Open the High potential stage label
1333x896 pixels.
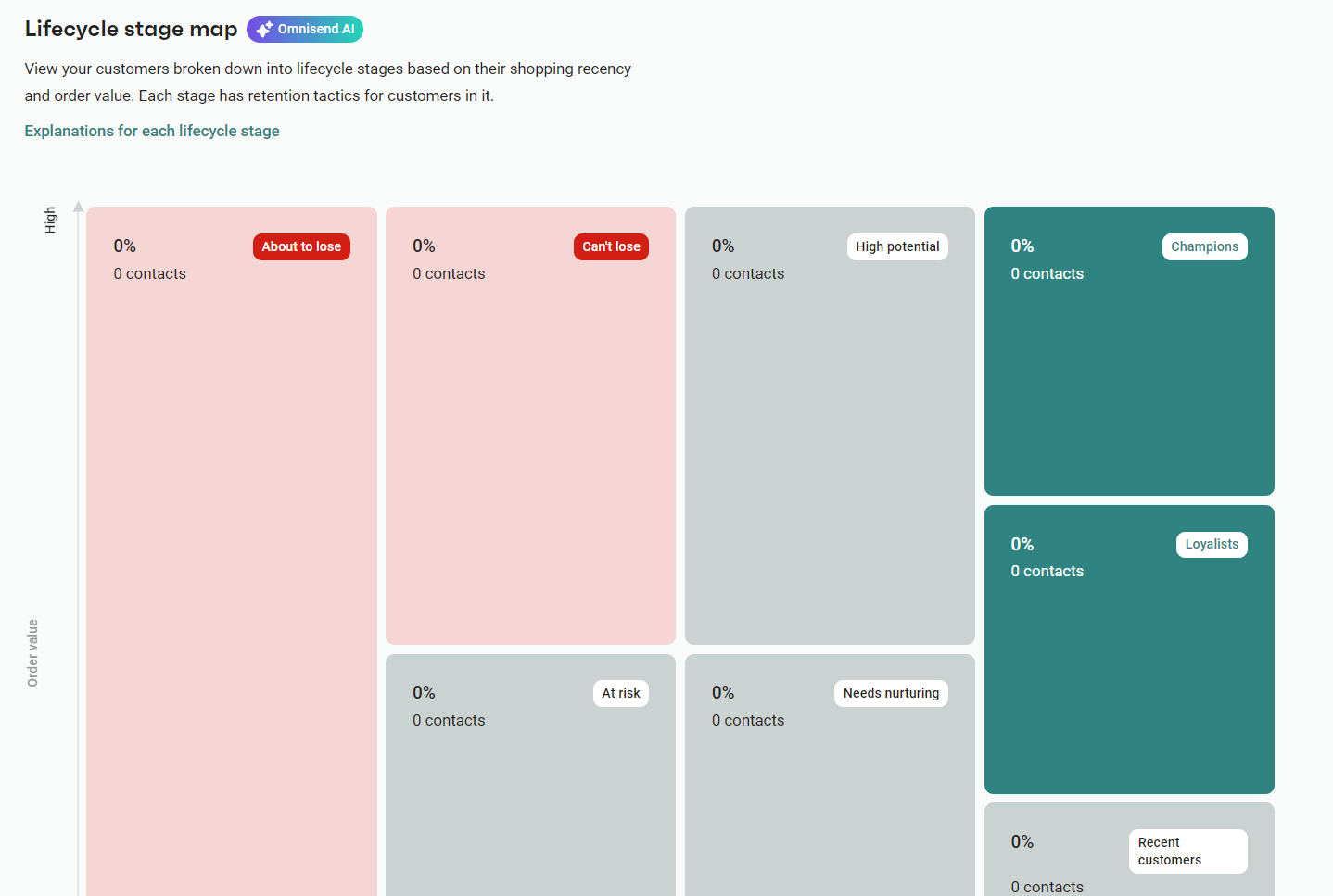(x=897, y=246)
